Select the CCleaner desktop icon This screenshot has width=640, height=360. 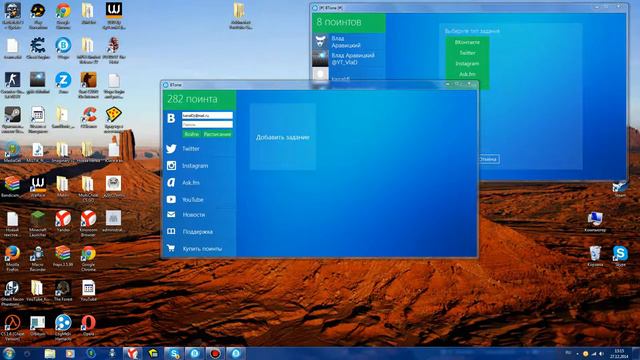(x=89, y=118)
